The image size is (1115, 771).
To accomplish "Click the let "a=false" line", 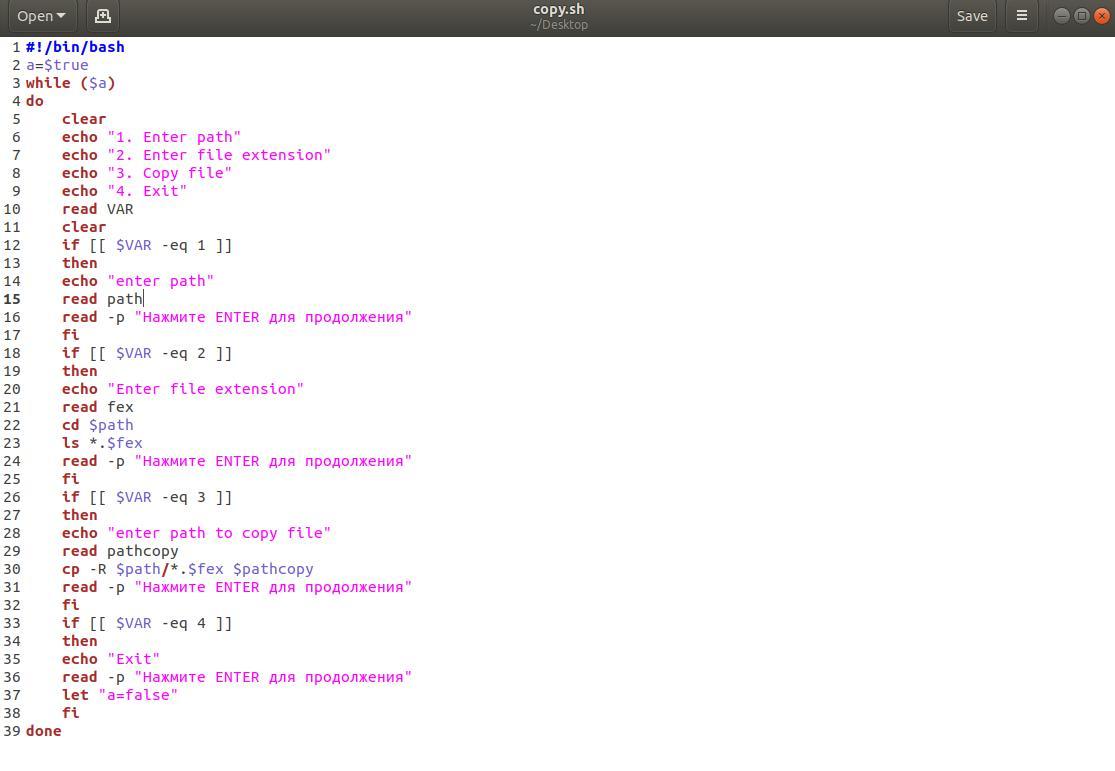I will coord(120,696).
